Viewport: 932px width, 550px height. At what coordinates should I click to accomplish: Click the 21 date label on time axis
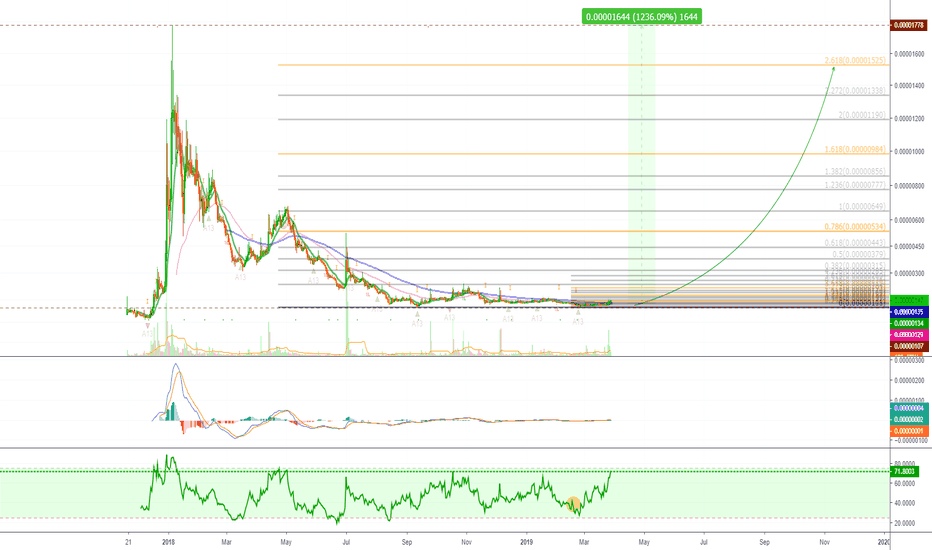128,542
